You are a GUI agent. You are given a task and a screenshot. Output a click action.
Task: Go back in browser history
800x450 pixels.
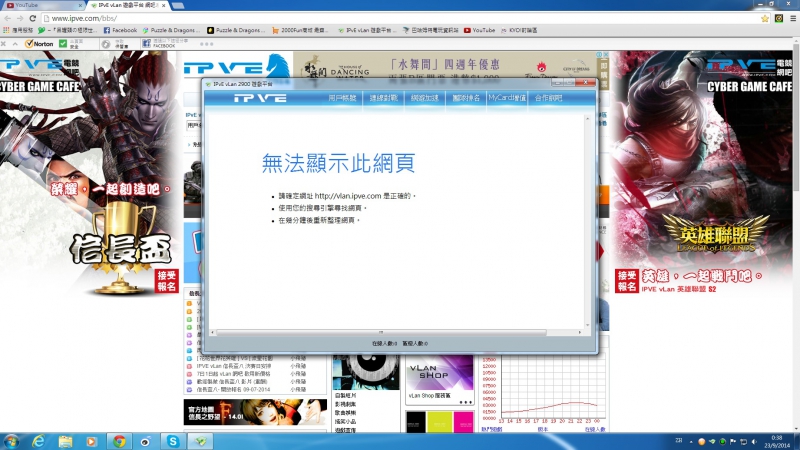[8, 18]
